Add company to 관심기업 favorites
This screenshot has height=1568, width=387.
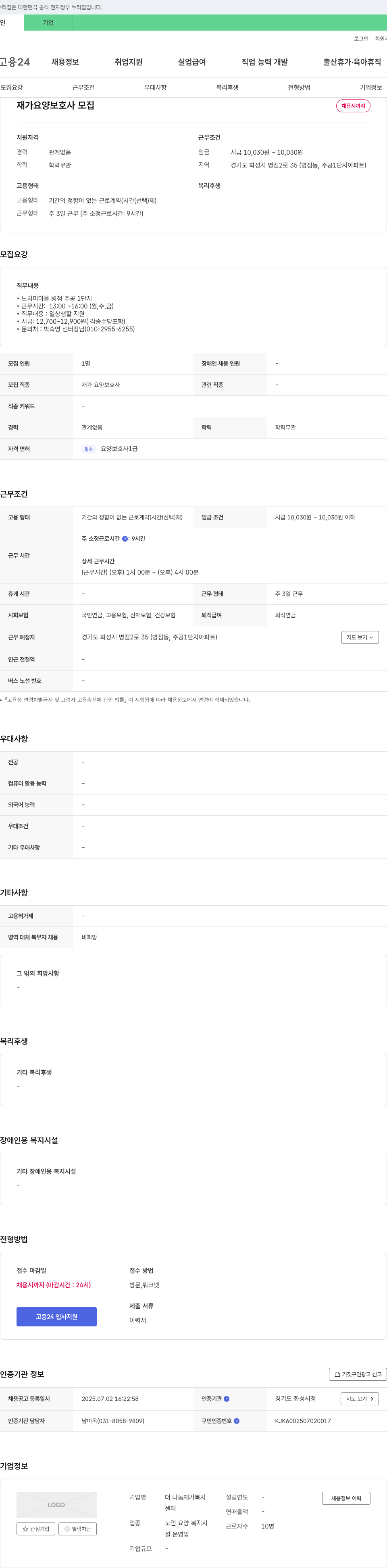[36, 1529]
